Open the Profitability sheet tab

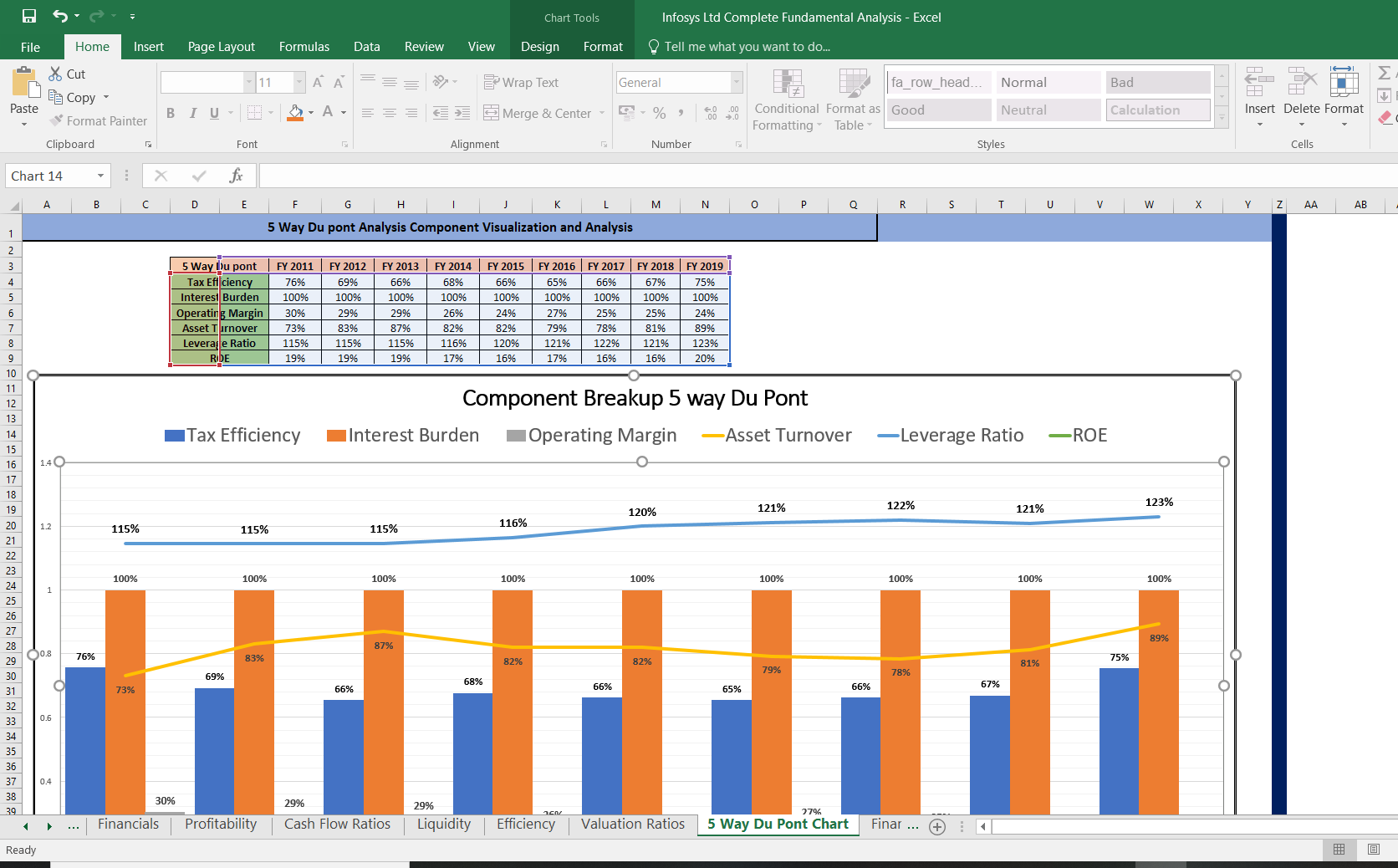pyautogui.click(x=221, y=825)
